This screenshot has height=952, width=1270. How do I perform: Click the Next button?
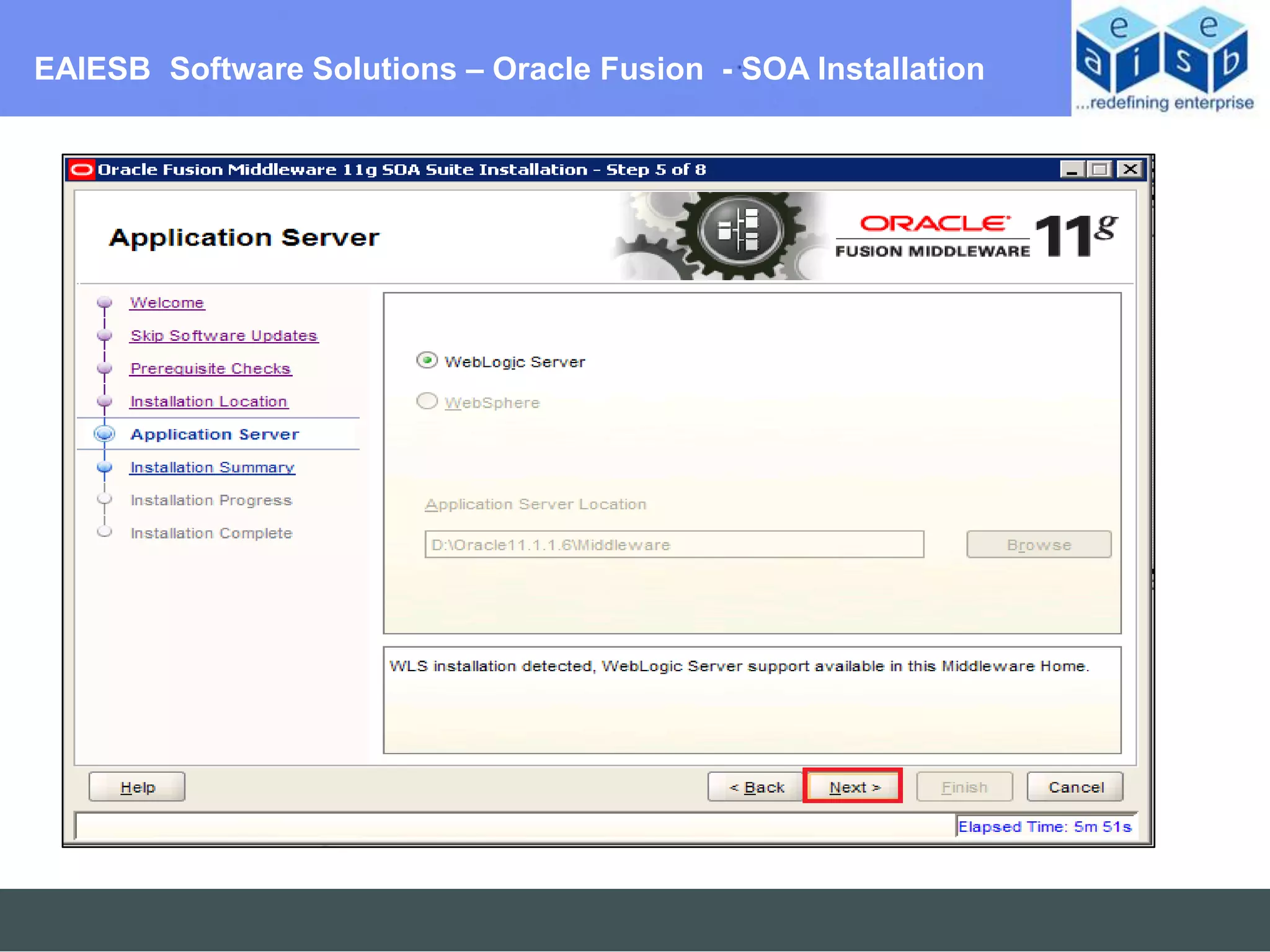point(853,787)
